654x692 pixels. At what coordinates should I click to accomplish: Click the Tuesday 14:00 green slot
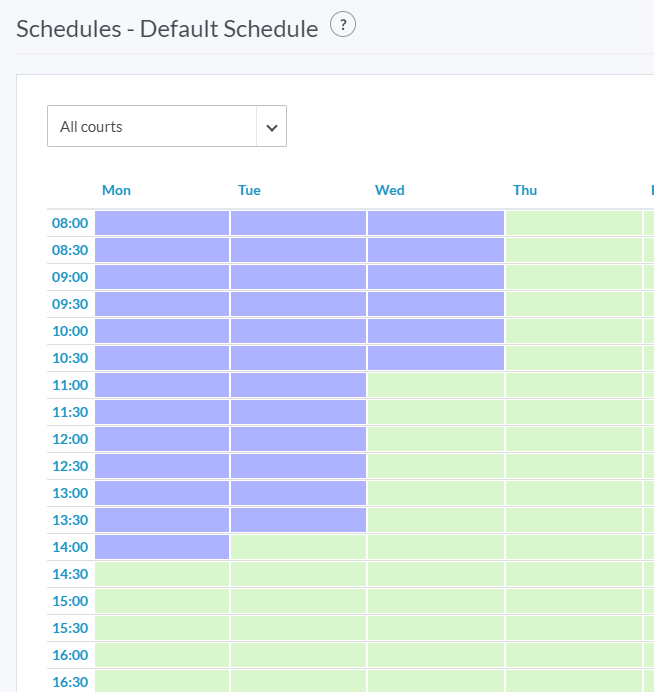(x=298, y=547)
